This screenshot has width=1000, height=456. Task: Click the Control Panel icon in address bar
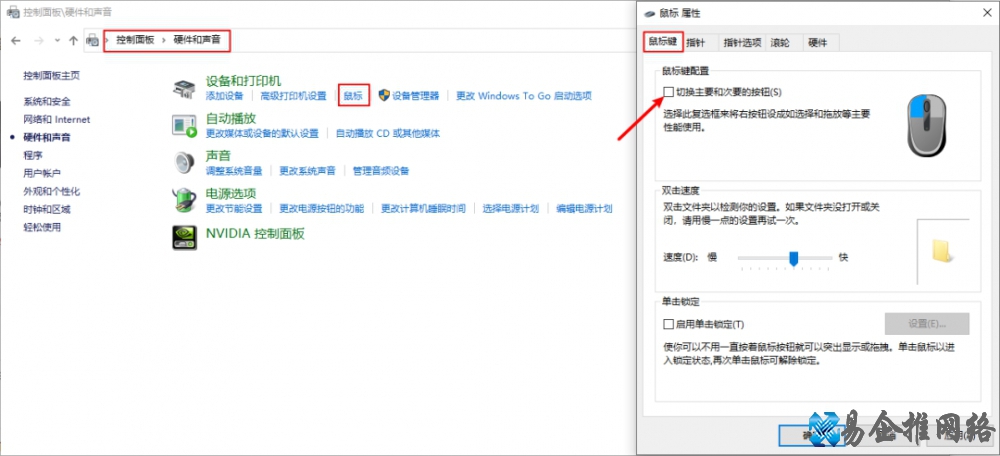tap(93, 40)
